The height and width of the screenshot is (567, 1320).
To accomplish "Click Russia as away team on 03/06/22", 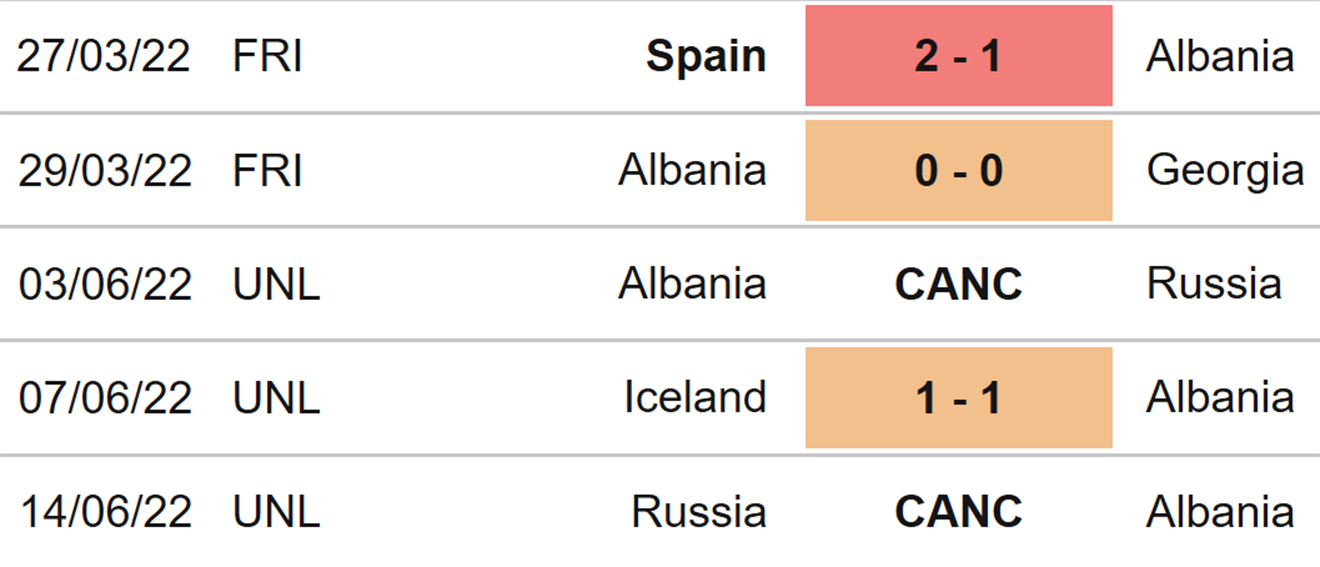I will pyautogui.click(x=1214, y=284).
